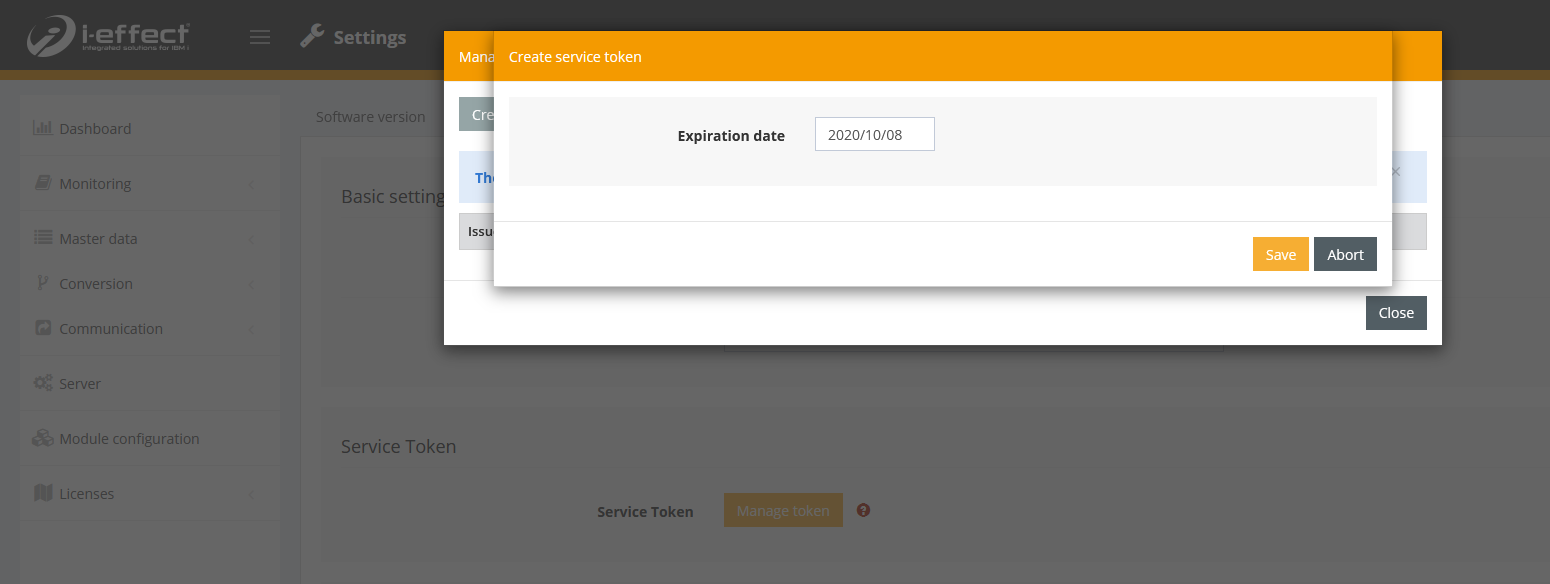Expand the Master data submenu arrow
Viewport: 1550px width, 584px height.
251,239
